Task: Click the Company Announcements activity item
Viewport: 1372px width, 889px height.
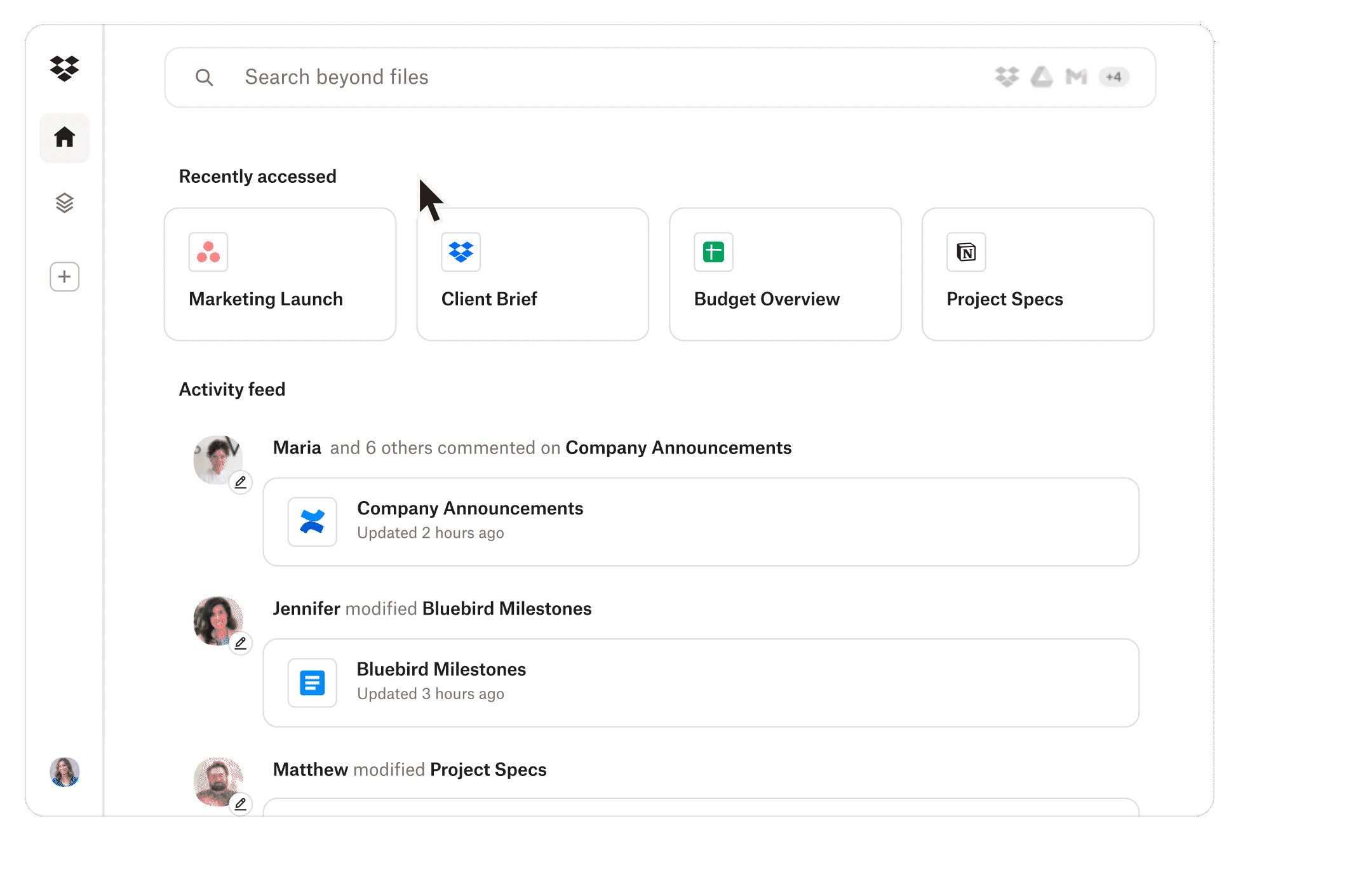Action: (701, 519)
